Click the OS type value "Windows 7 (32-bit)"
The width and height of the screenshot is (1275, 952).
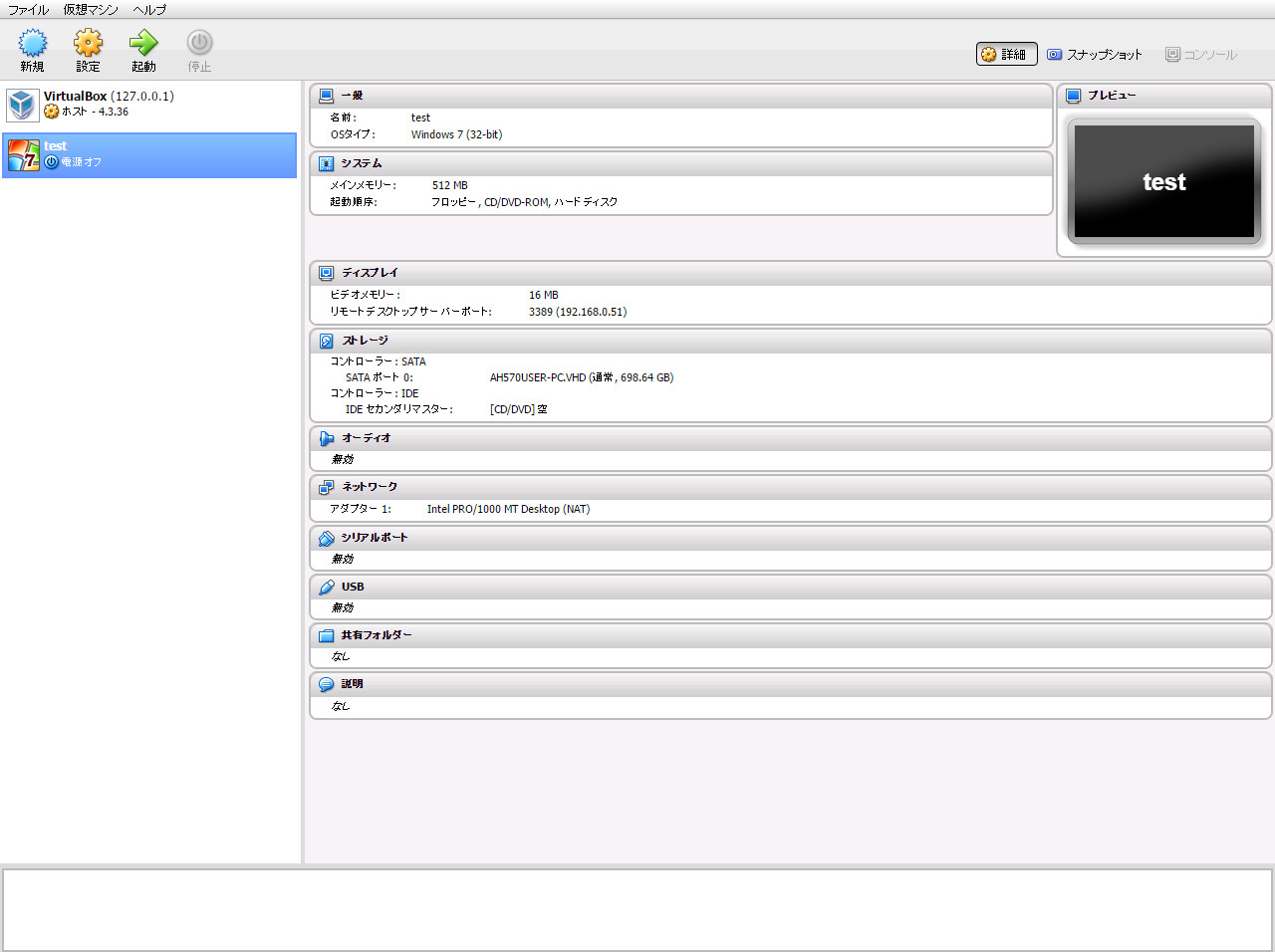tap(456, 134)
